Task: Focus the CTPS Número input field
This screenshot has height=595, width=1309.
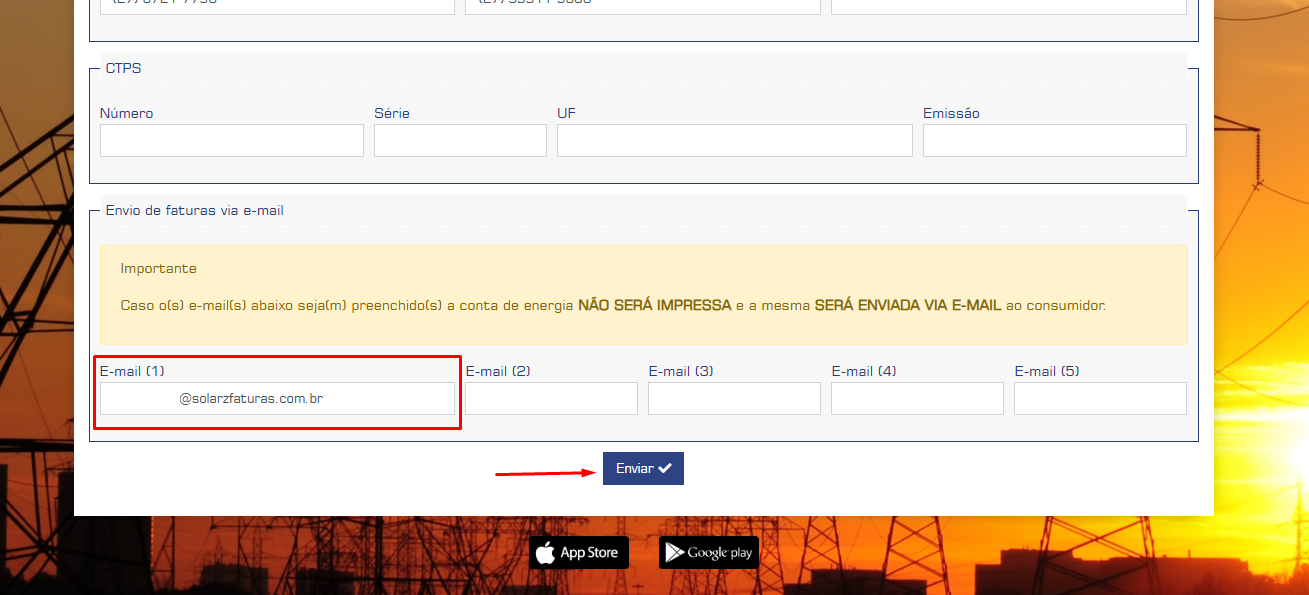Action: pos(231,141)
